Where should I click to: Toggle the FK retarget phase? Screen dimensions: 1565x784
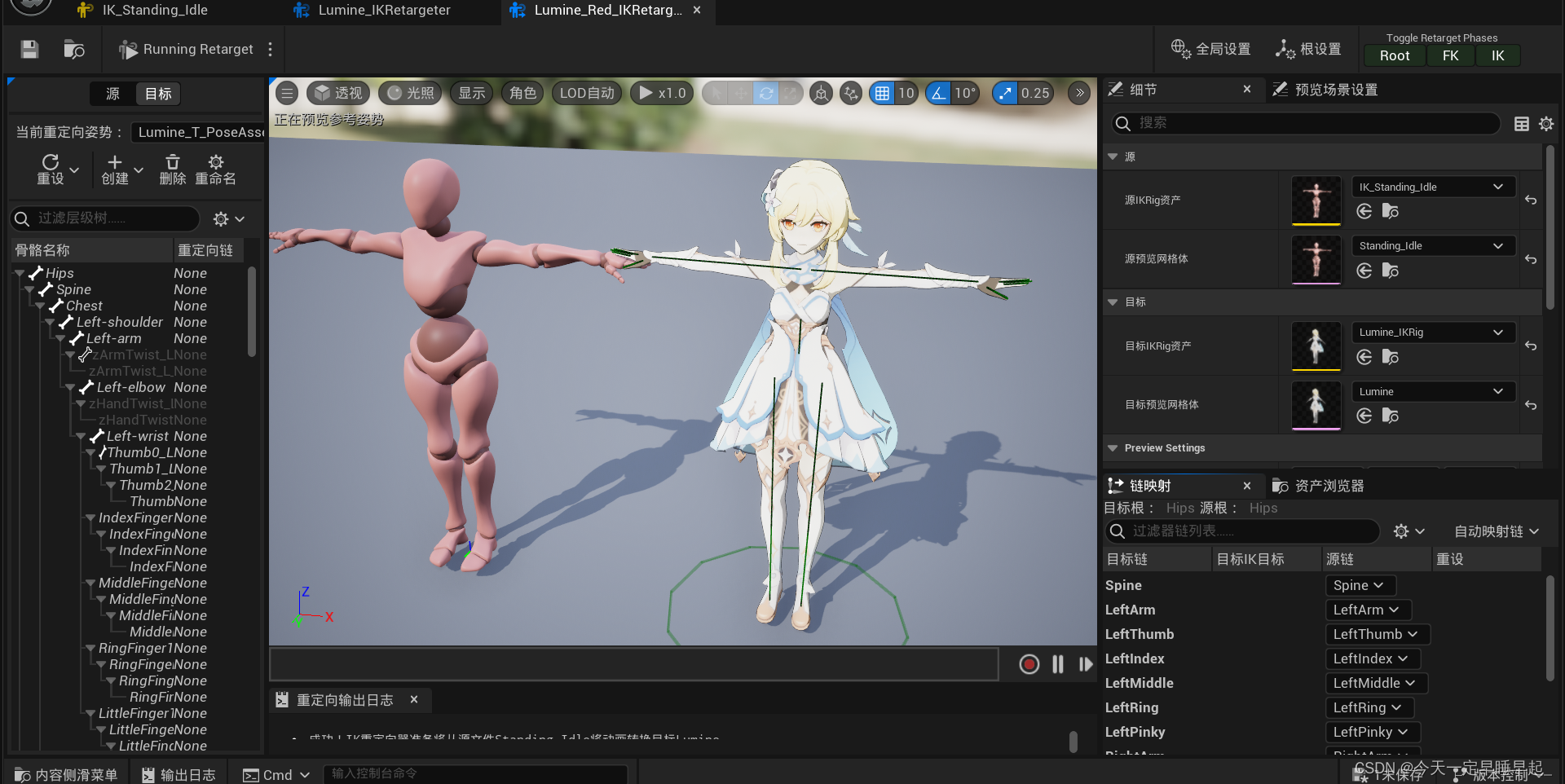pos(1451,55)
